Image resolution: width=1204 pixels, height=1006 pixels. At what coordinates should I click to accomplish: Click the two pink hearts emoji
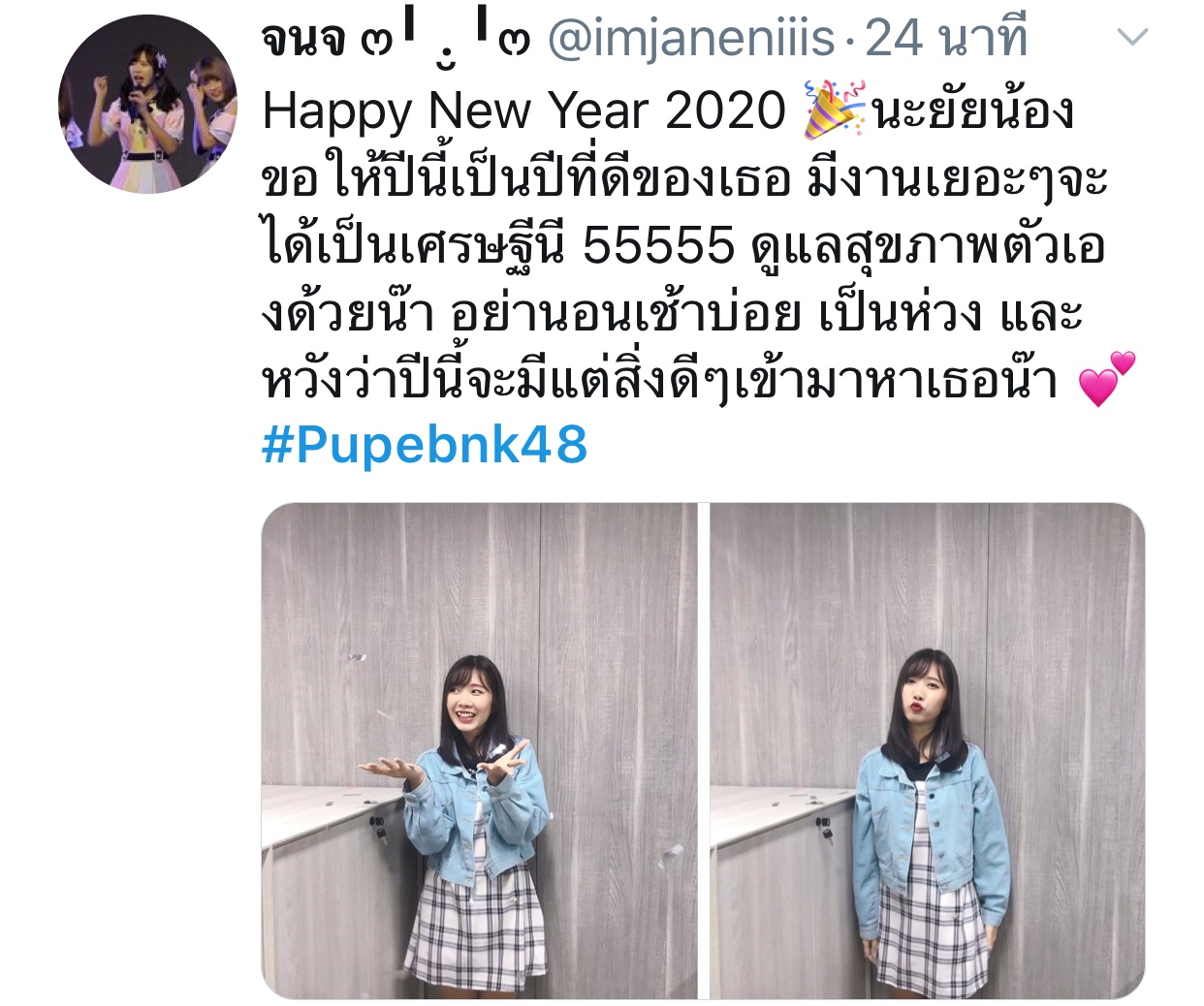[x=1106, y=379]
